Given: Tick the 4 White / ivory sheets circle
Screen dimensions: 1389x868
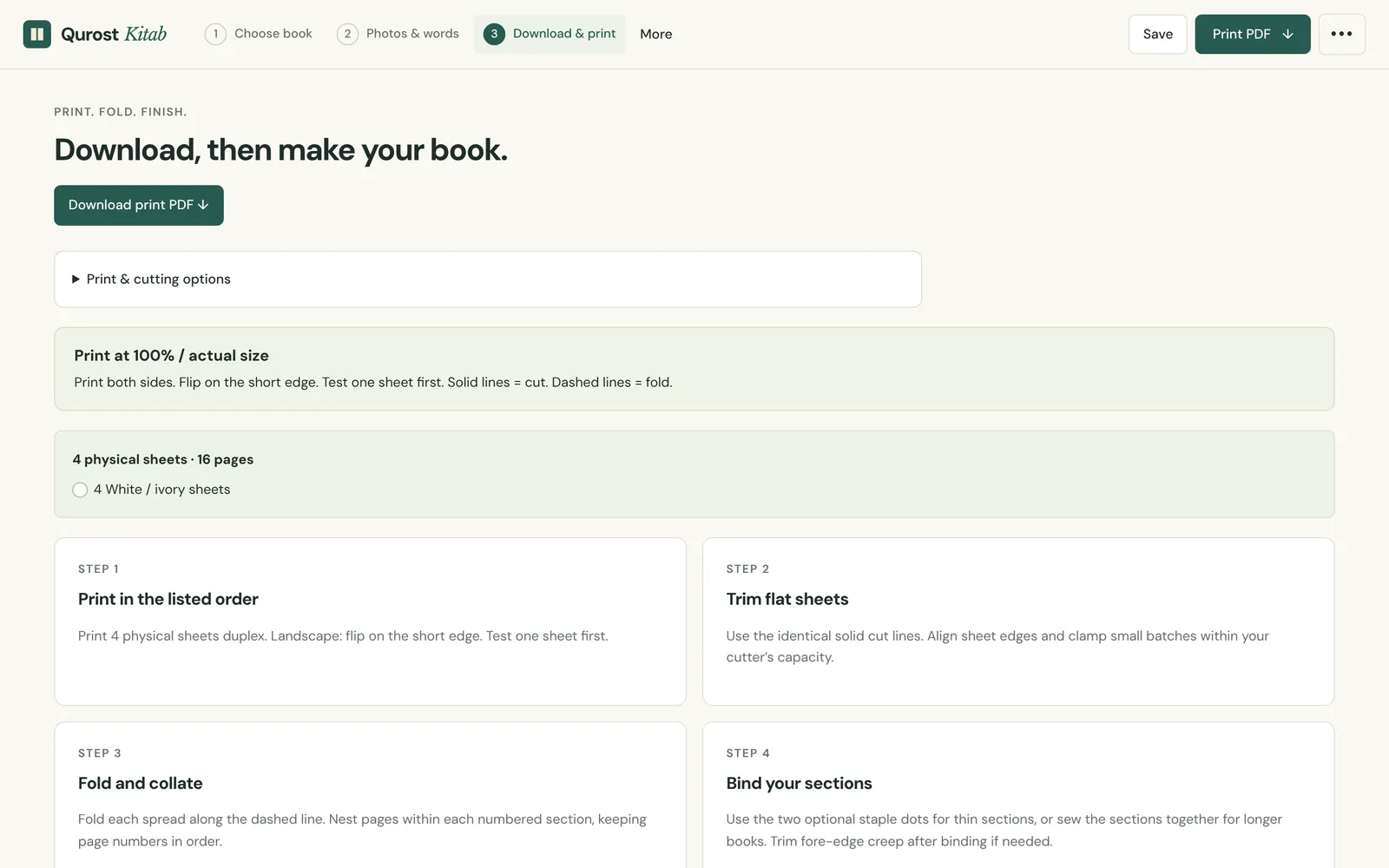Looking at the screenshot, I should pyautogui.click(x=80, y=490).
